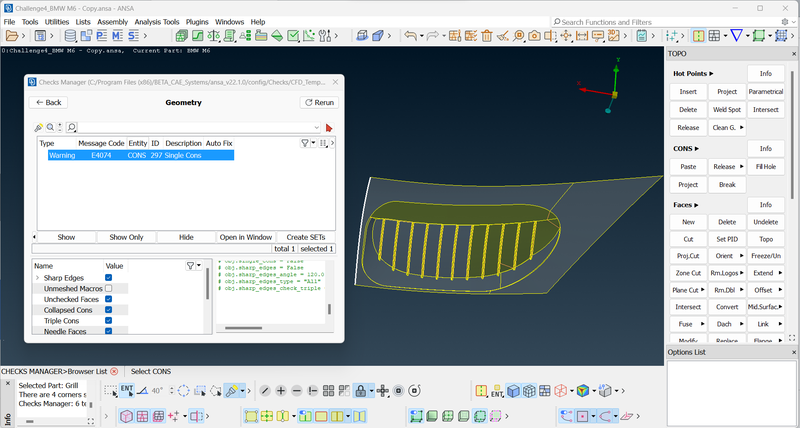Close the Browser List red X icon
This screenshot has height=428, width=800.
(114, 371)
